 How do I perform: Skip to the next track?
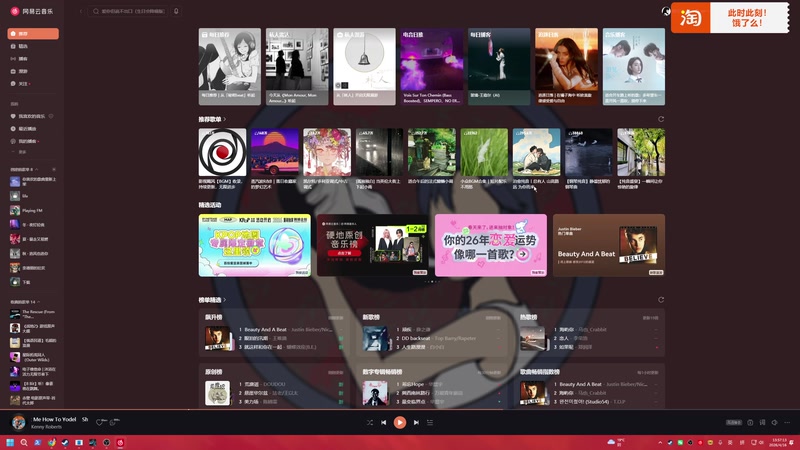click(x=416, y=422)
